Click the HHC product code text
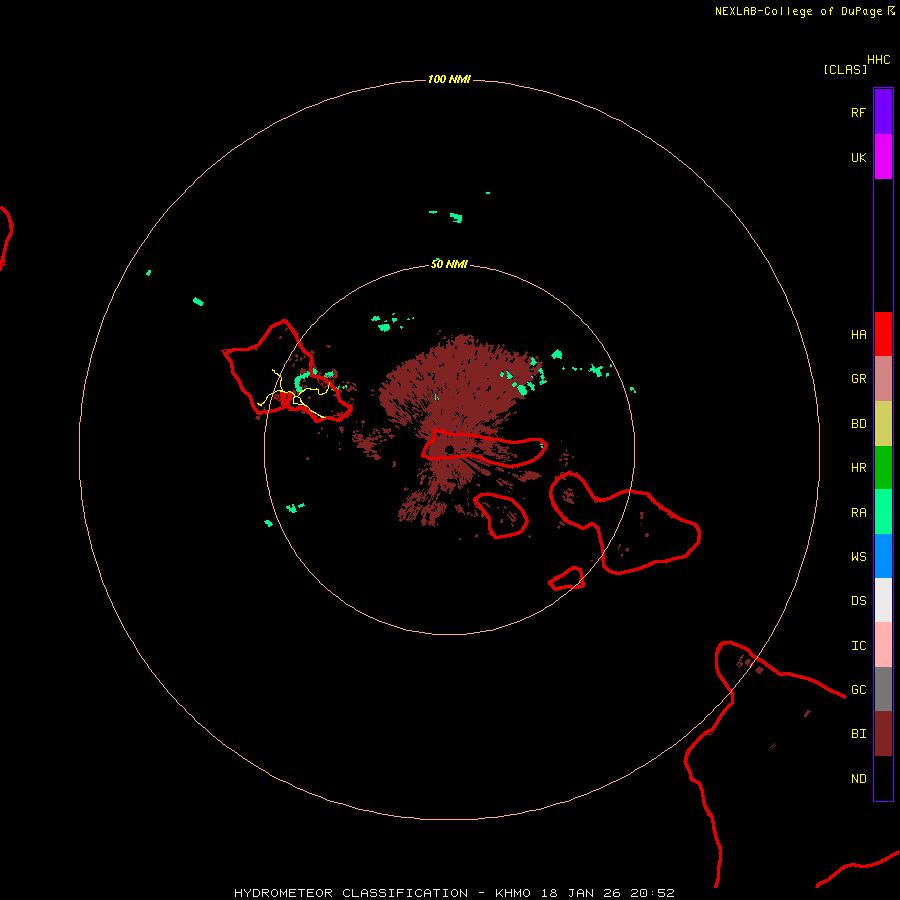The height and width of the screenshot is (900, 900). [x=878, y=60]
